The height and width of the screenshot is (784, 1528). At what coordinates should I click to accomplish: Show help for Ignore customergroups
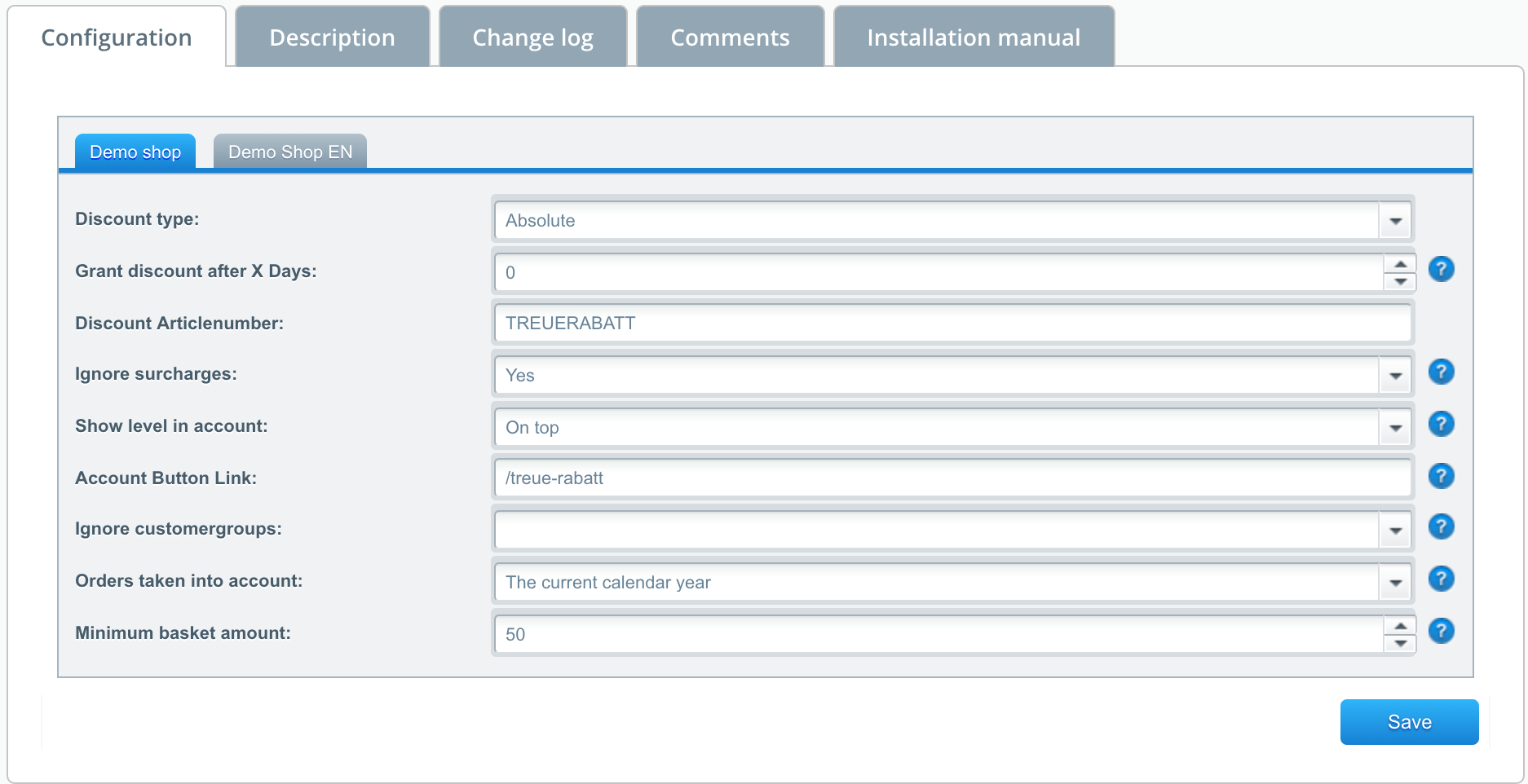point(1441,526)
